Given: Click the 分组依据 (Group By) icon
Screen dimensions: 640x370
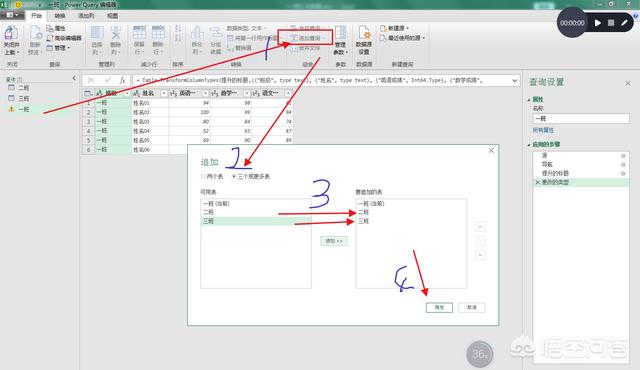Looking at the screenshot, I should [216, 40].
